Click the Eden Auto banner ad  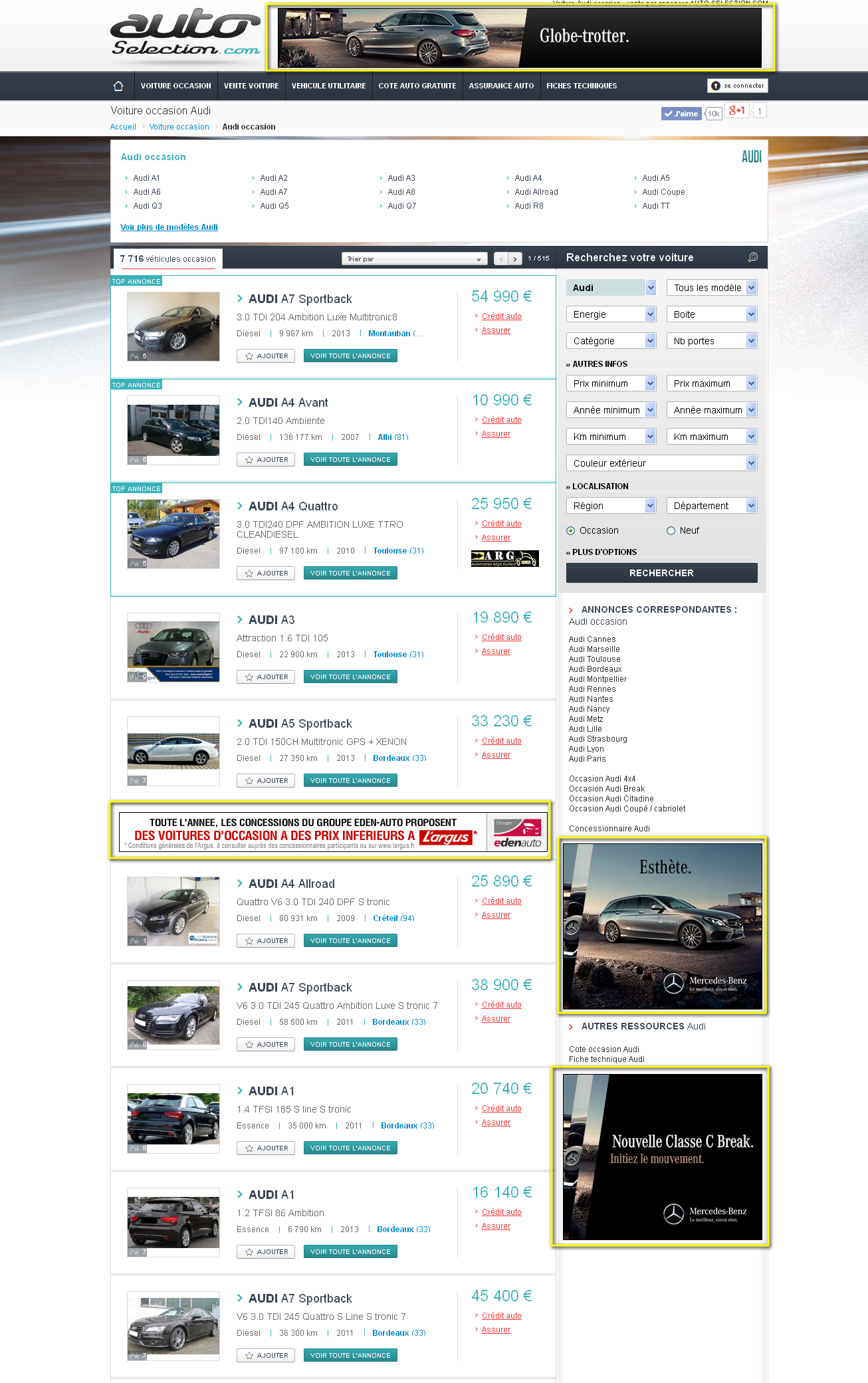[333, 831]
